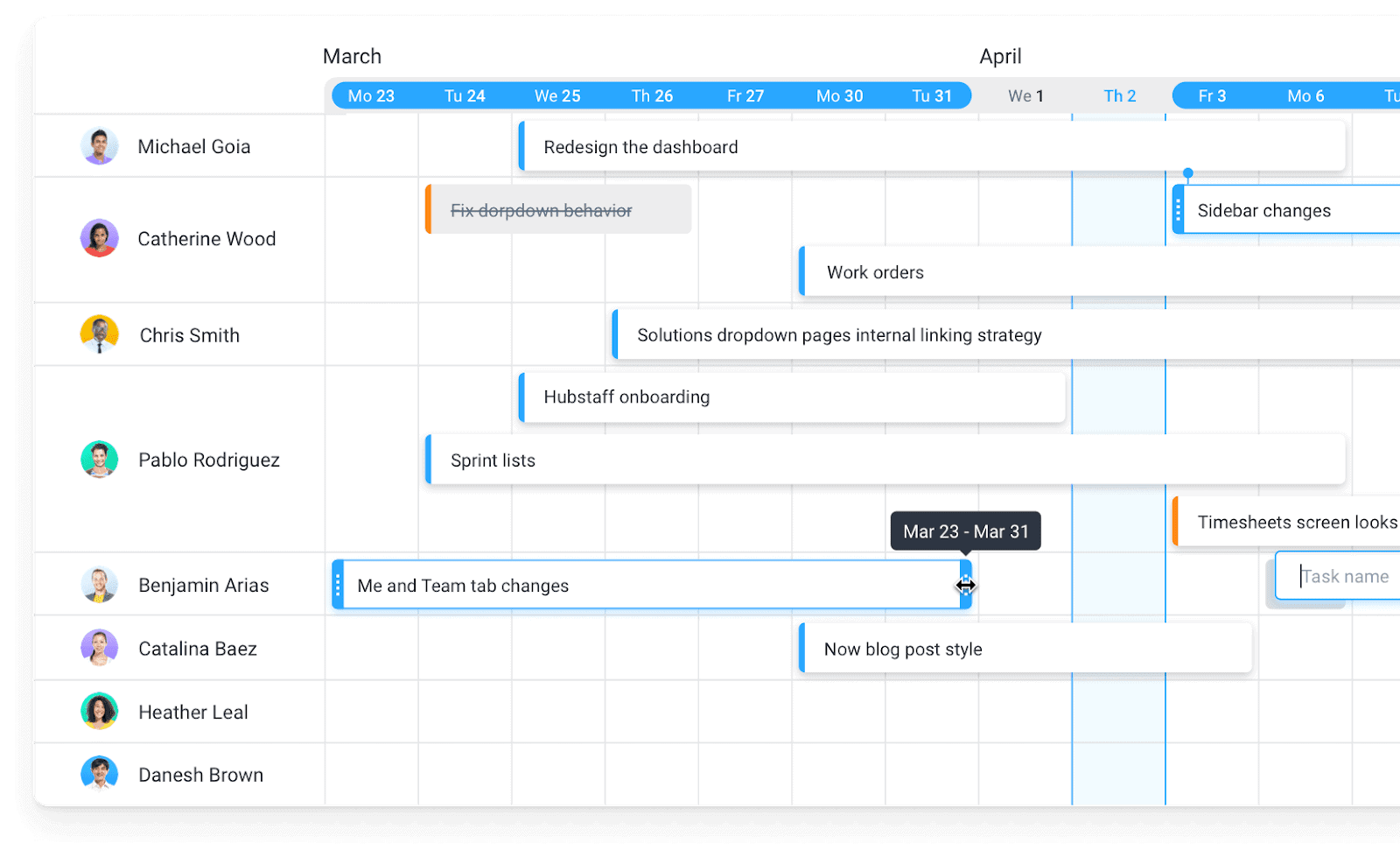
Task: Open Solutions dropdown pages internal linking strategy task
Action: pos(1006,334)
